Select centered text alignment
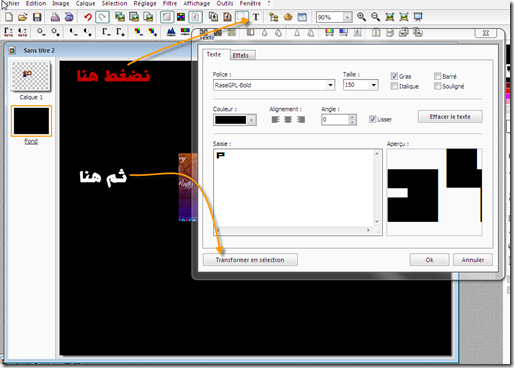Viewport: 514px width, 368px height. point(288,119)
